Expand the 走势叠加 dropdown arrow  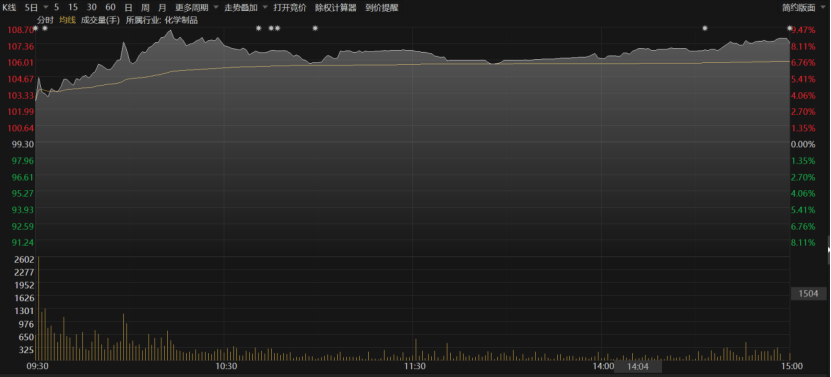(x=265, y=8)
